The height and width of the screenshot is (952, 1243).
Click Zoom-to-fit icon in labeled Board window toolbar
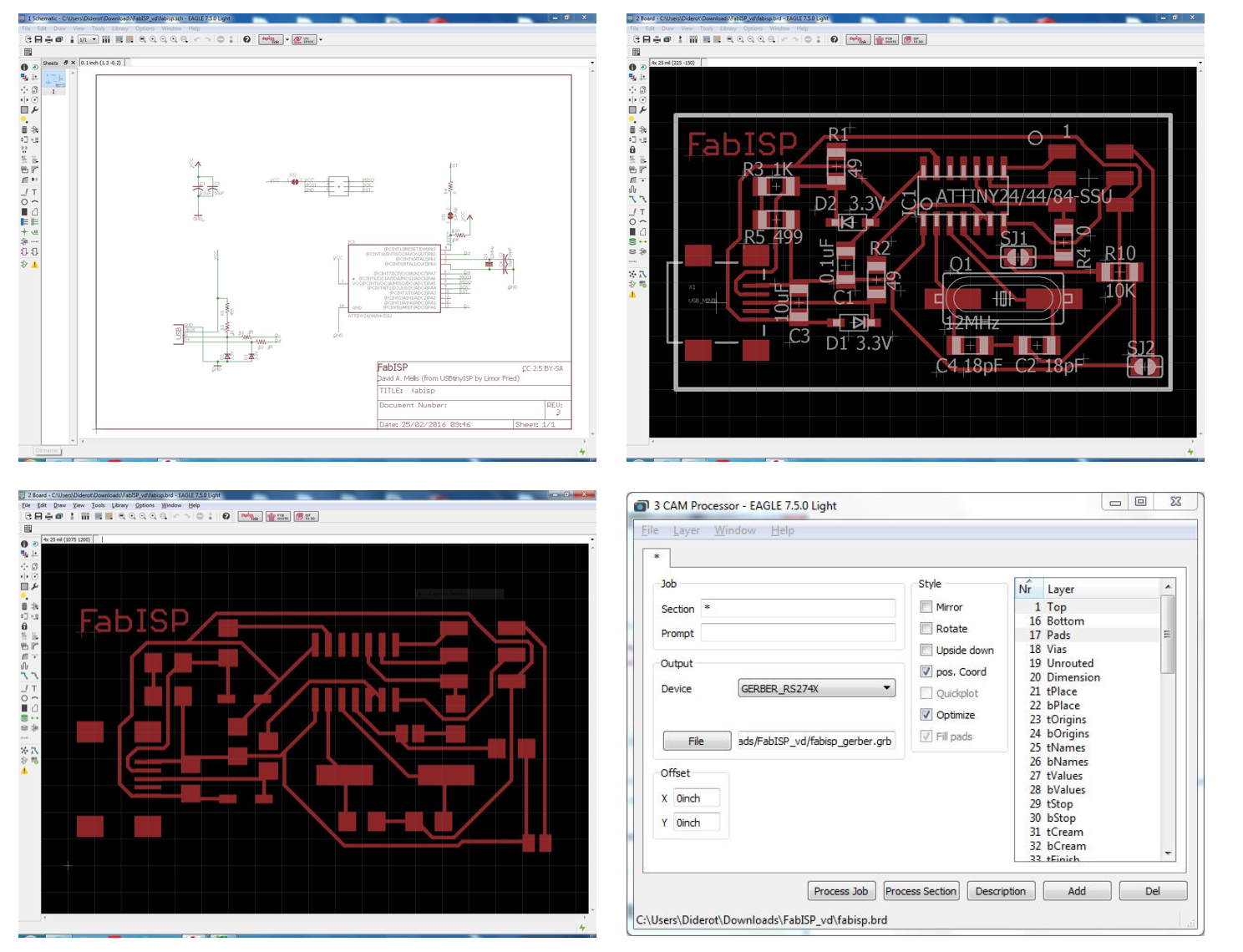[729, 39]
